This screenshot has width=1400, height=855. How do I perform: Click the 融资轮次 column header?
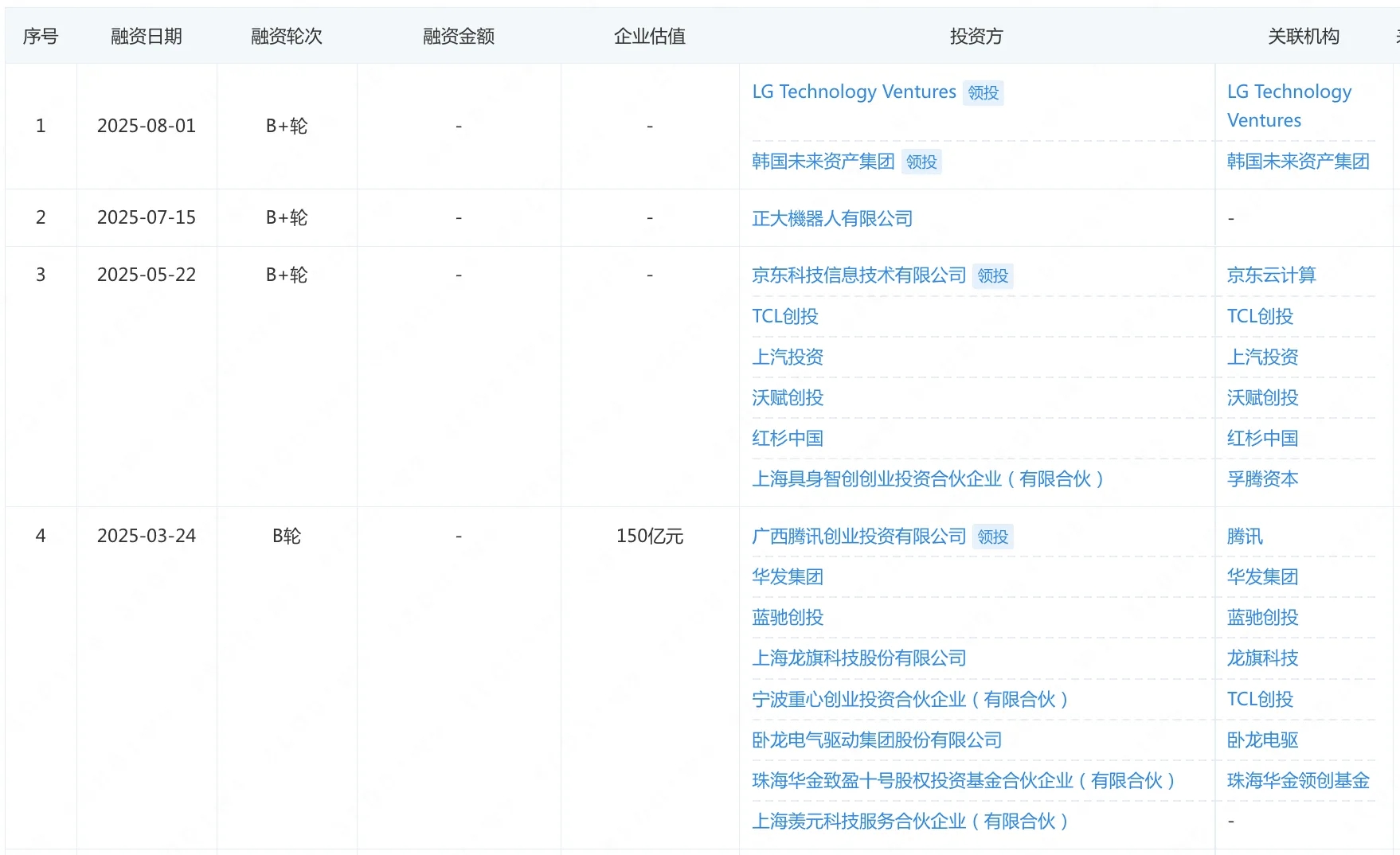[287, 36]
